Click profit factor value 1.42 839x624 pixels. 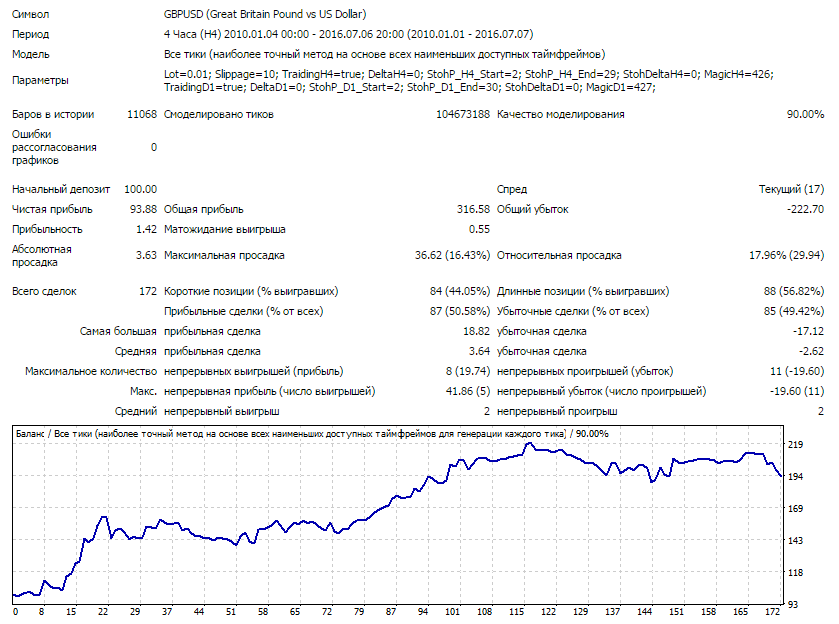click(147, 229)
